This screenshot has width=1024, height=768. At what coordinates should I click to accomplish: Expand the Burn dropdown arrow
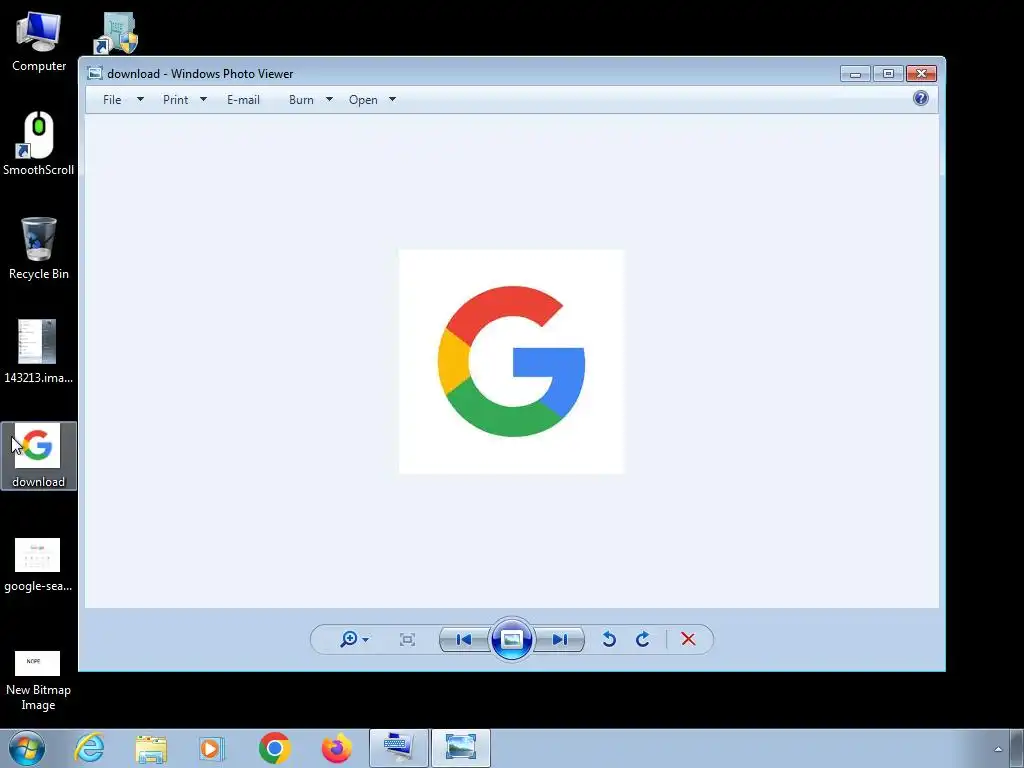pyautogui.click(x=329, y=99)
